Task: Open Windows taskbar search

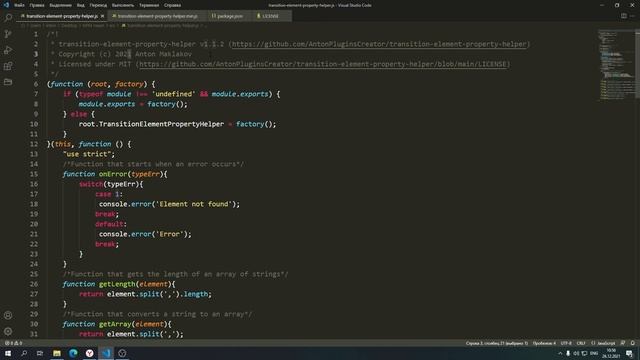Action: (24, 353)
